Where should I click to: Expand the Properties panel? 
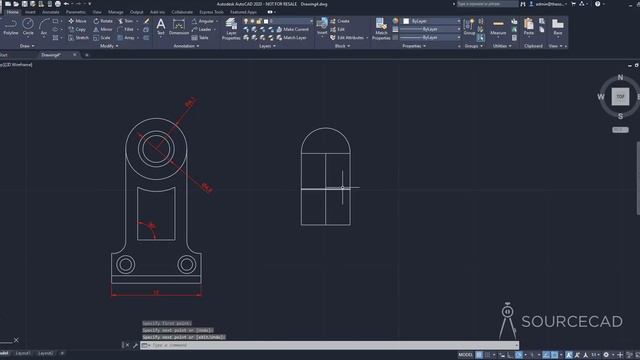click(414, 46)
